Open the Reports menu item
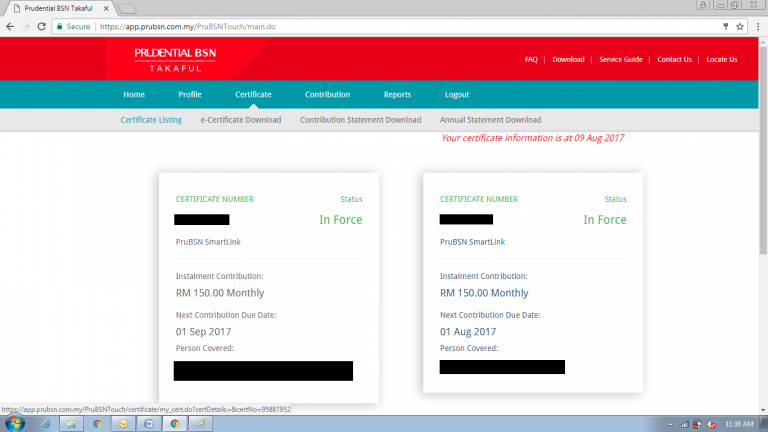 click(397, 95)
